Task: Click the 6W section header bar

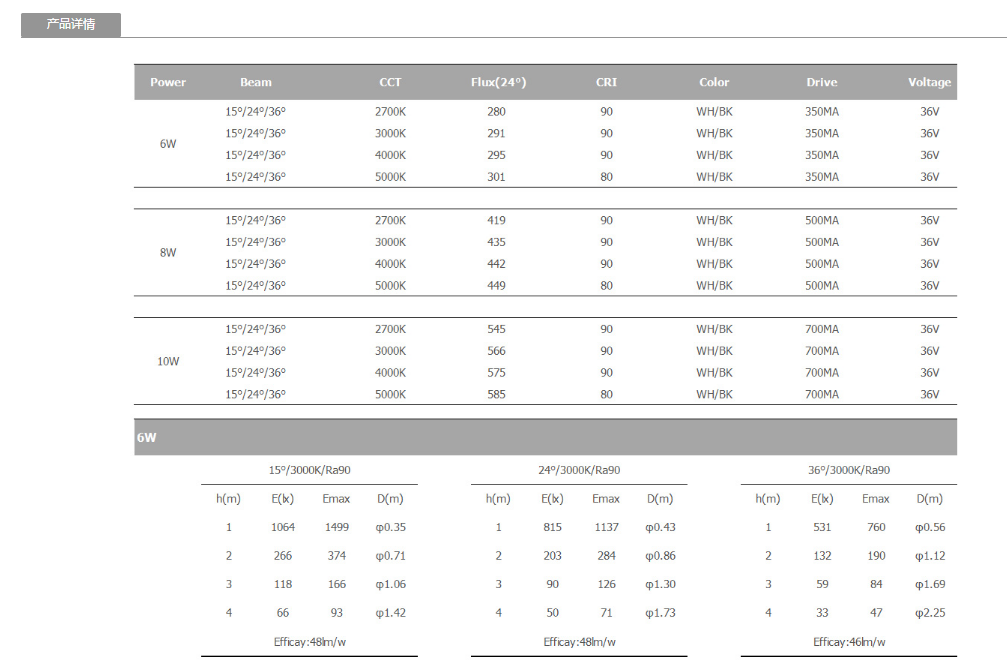Action: [x=545, y=438]
